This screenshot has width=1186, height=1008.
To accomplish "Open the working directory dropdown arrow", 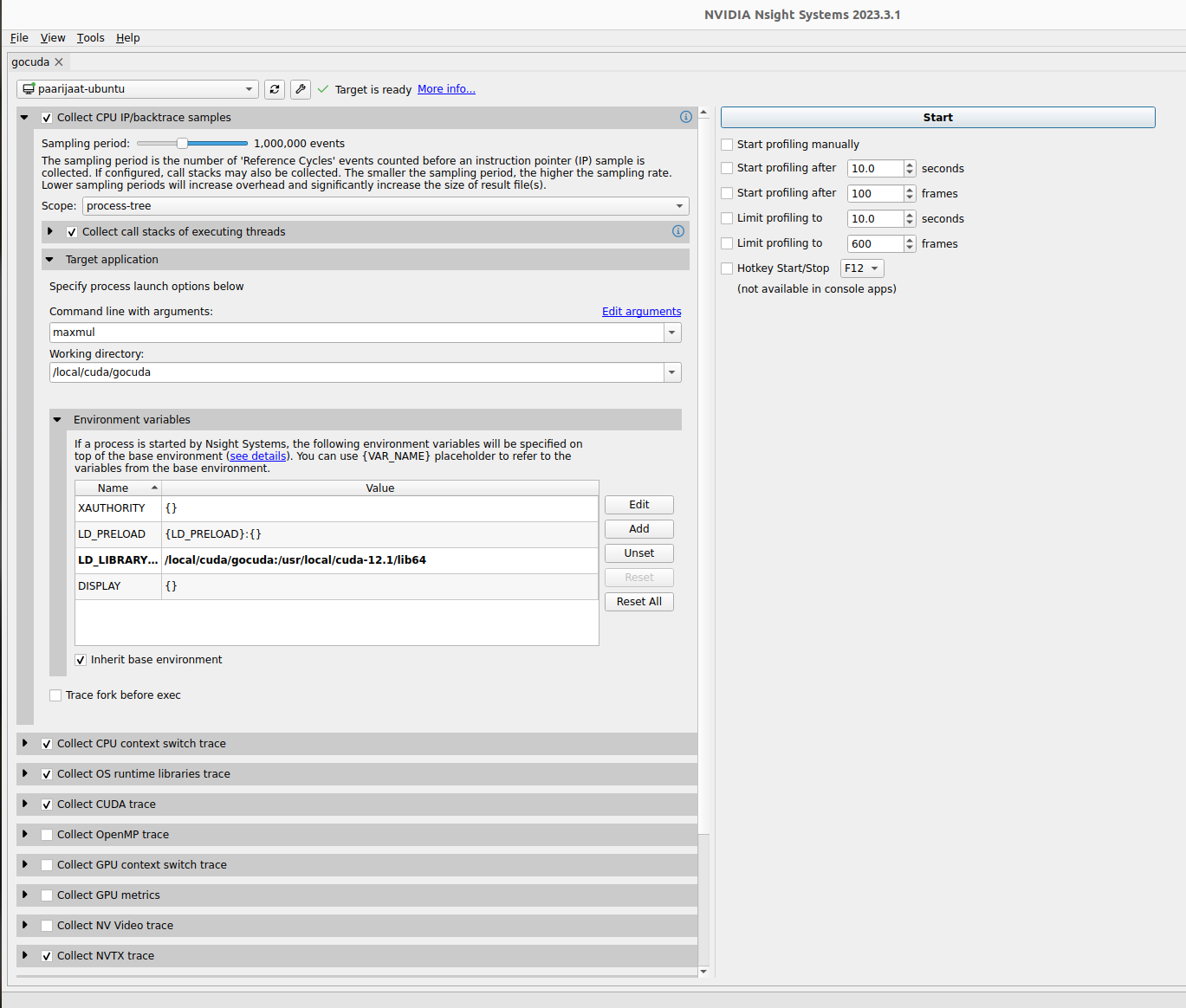I will 672,372.
